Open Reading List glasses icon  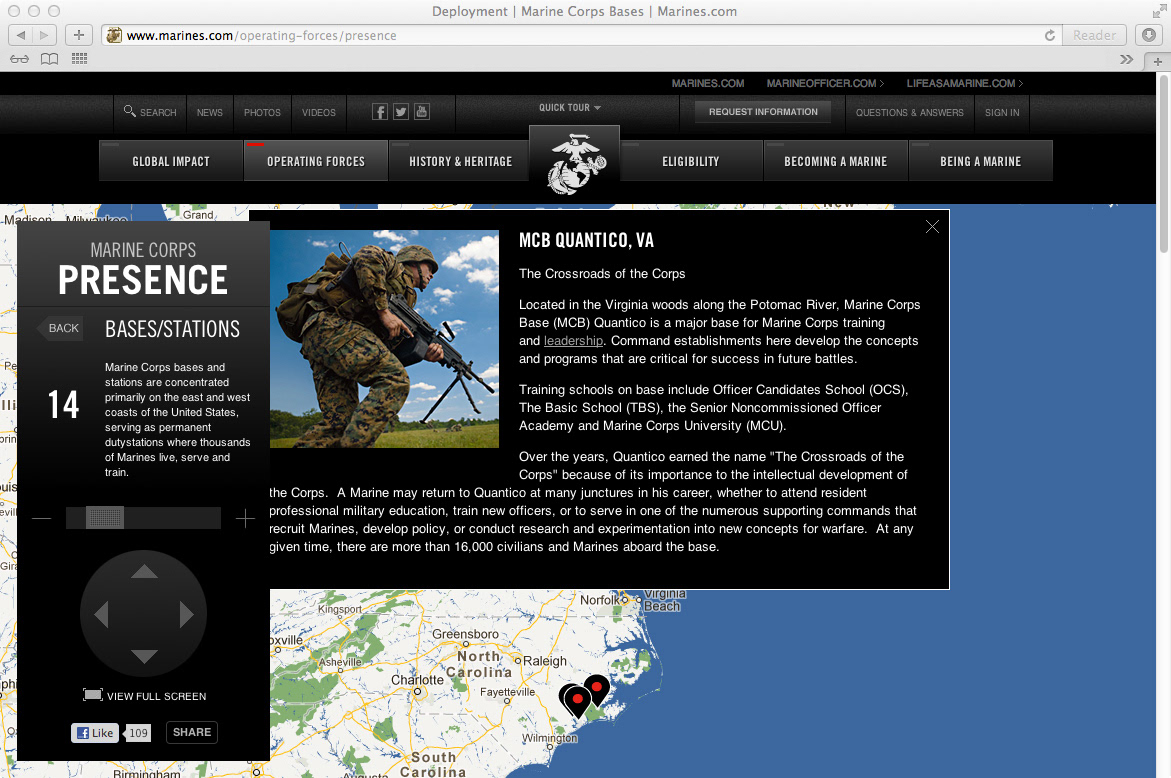[19, 59]
